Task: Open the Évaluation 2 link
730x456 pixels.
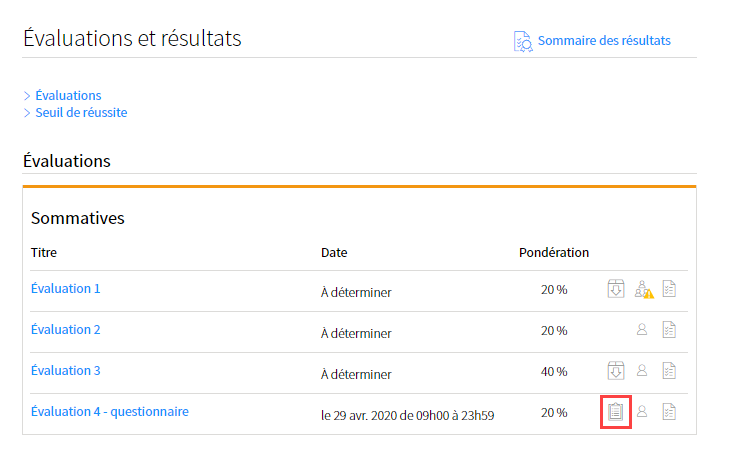Action: 66,330
